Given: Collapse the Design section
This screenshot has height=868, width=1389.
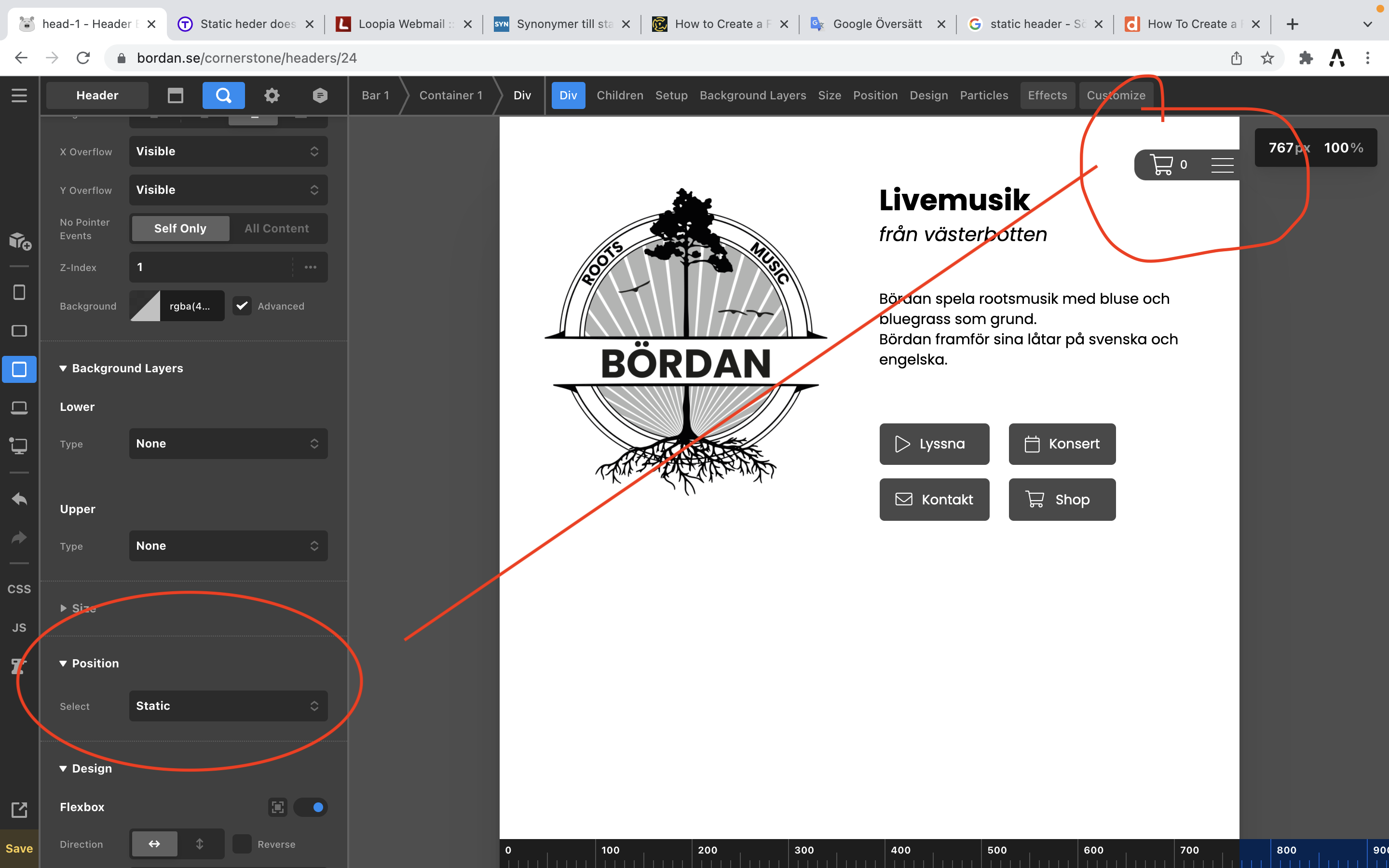Looking at the screenshot, I should pos(86,769).
